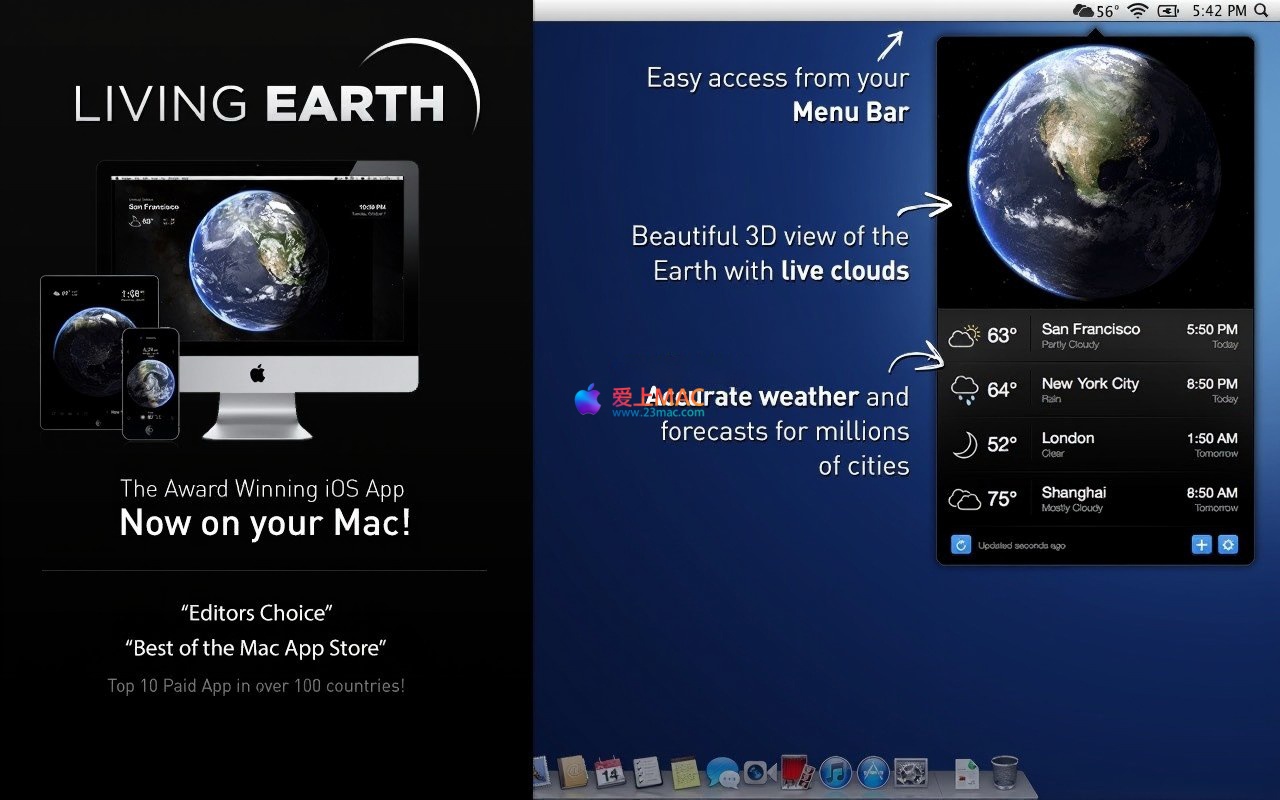Choose London in the city list

(1095, 445)
